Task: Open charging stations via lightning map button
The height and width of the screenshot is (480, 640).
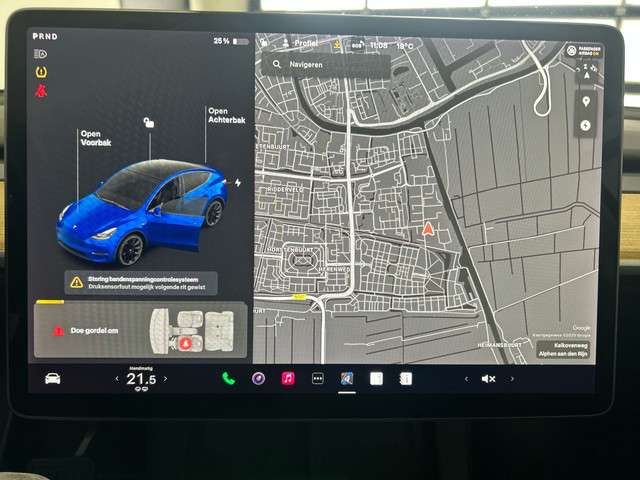Action: (586, 125)
